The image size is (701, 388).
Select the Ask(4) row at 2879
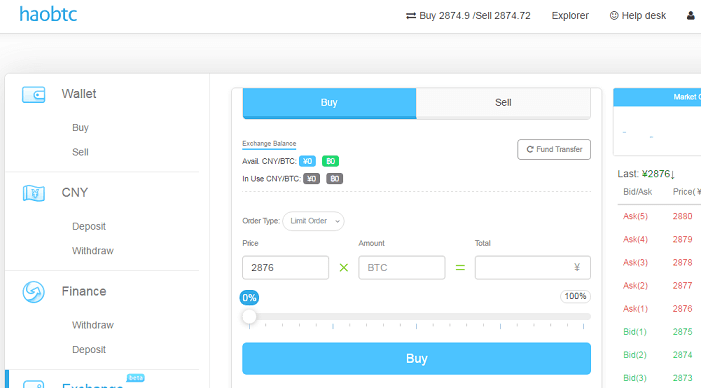click(x=659, y=240)
